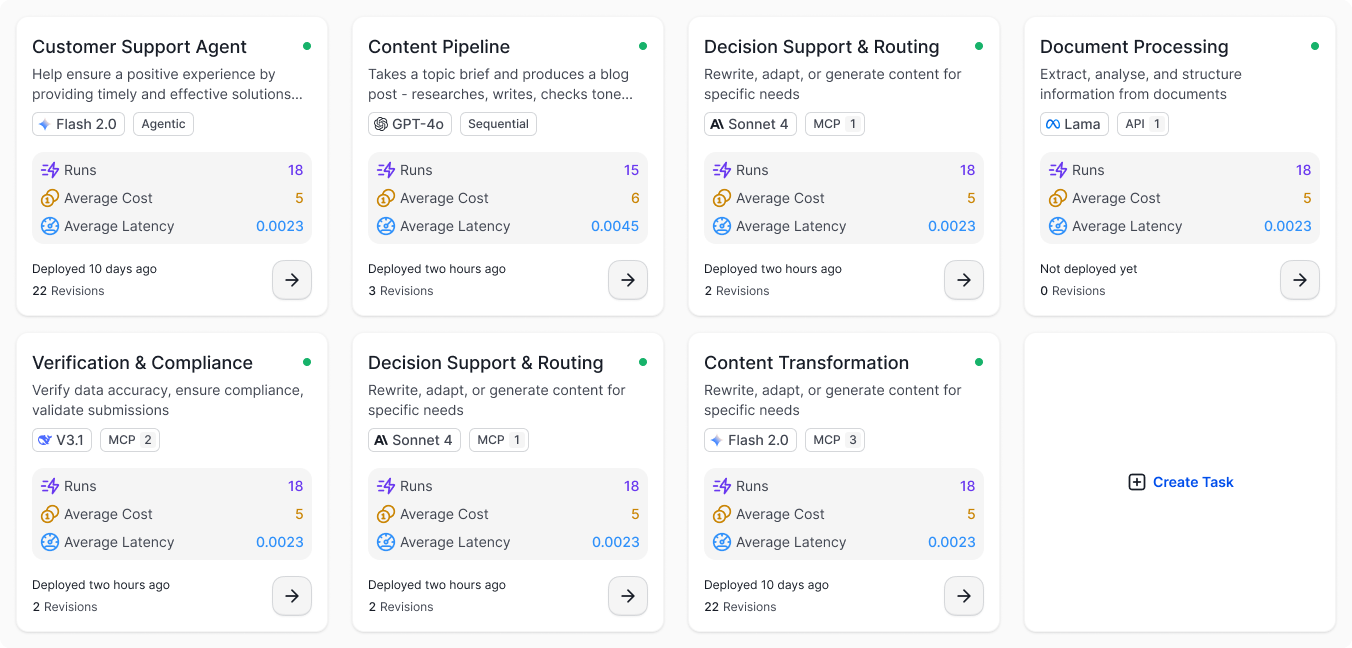Screen dimensions: 1352x648
Task: Click the Meta icon on the Lama tag
Action: pos(1053,124)
